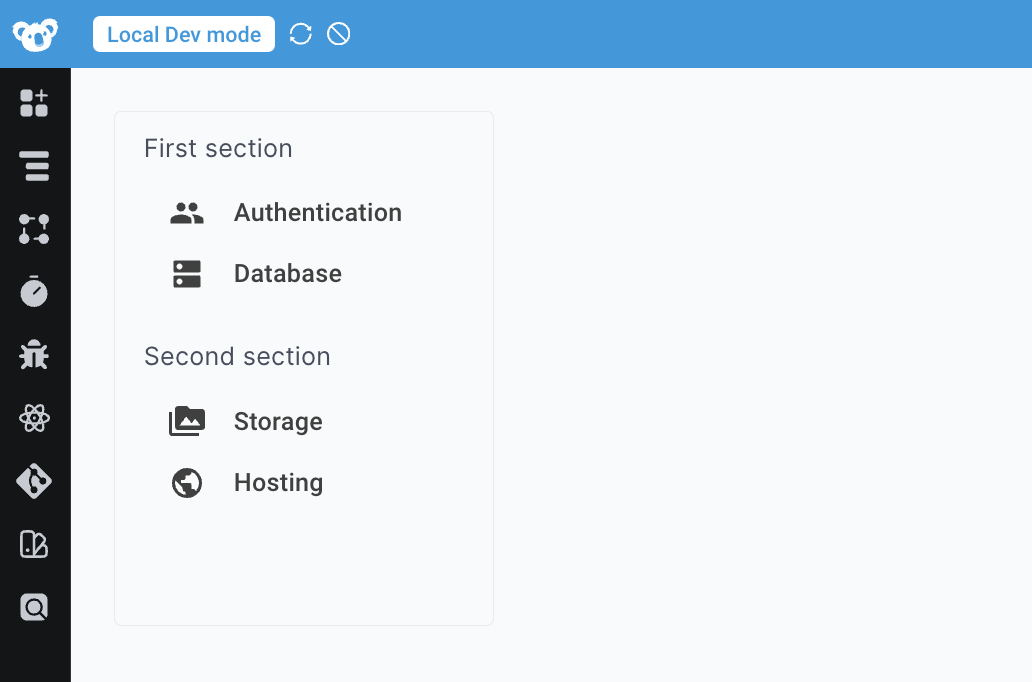The image size is (1032, 682).
Task: Open the Hosting entry in Second section
Action: click(x=278, y=482)
